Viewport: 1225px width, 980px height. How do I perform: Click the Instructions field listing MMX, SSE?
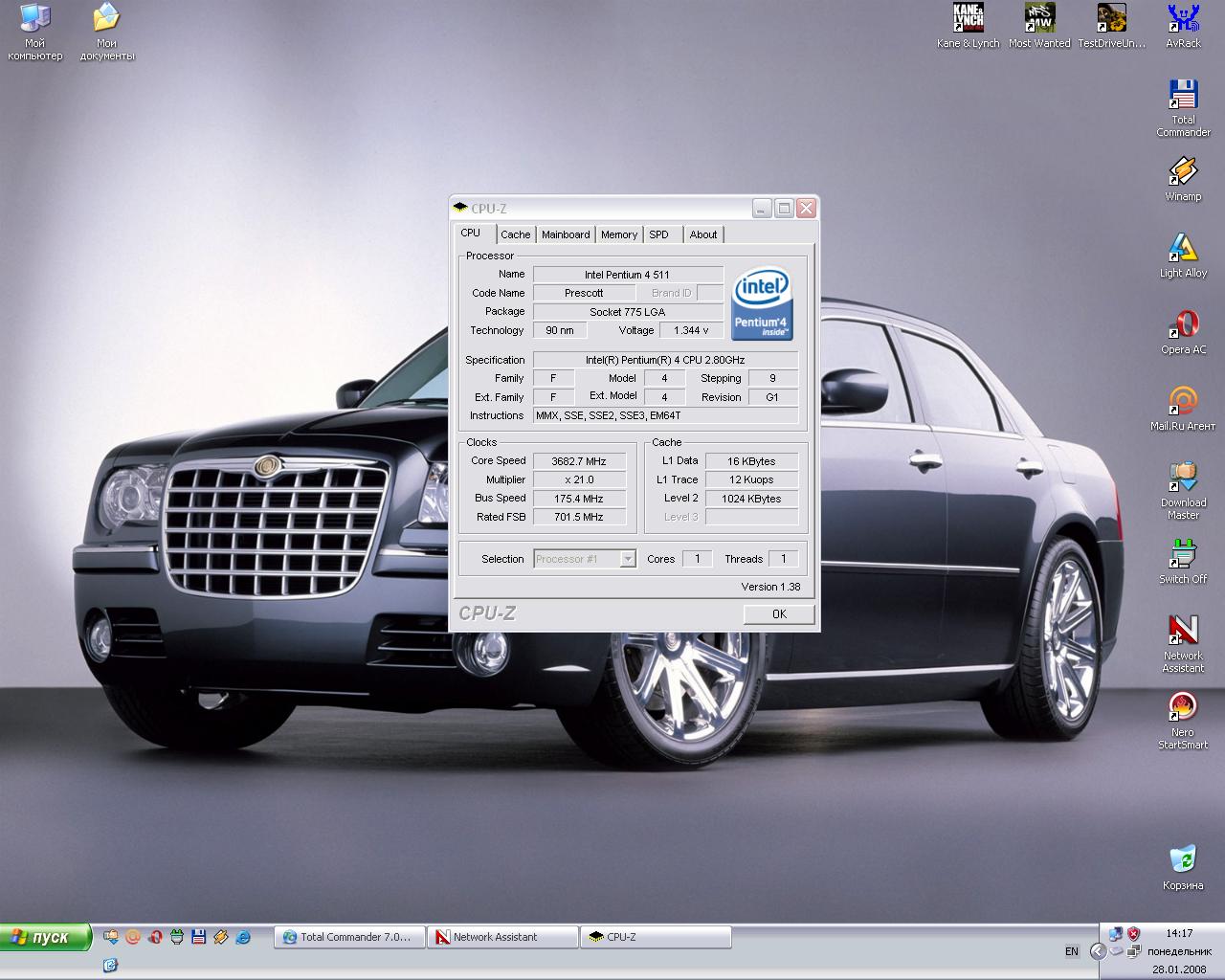coord(665,415)
